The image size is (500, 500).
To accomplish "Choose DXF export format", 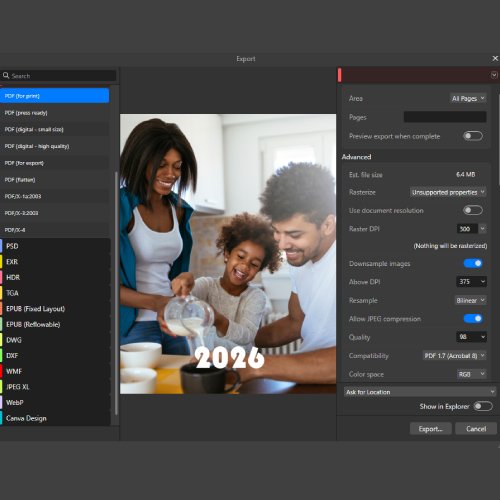I will 55,356.
